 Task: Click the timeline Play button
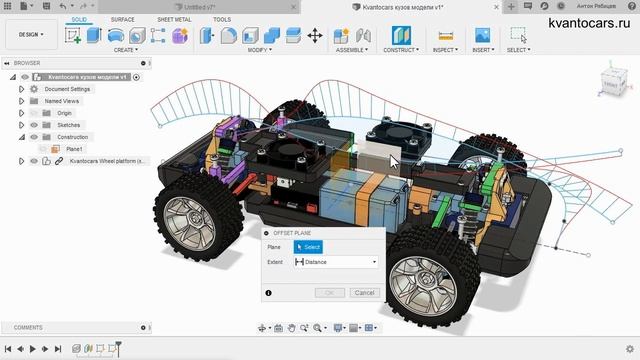[x=33, y=349]
